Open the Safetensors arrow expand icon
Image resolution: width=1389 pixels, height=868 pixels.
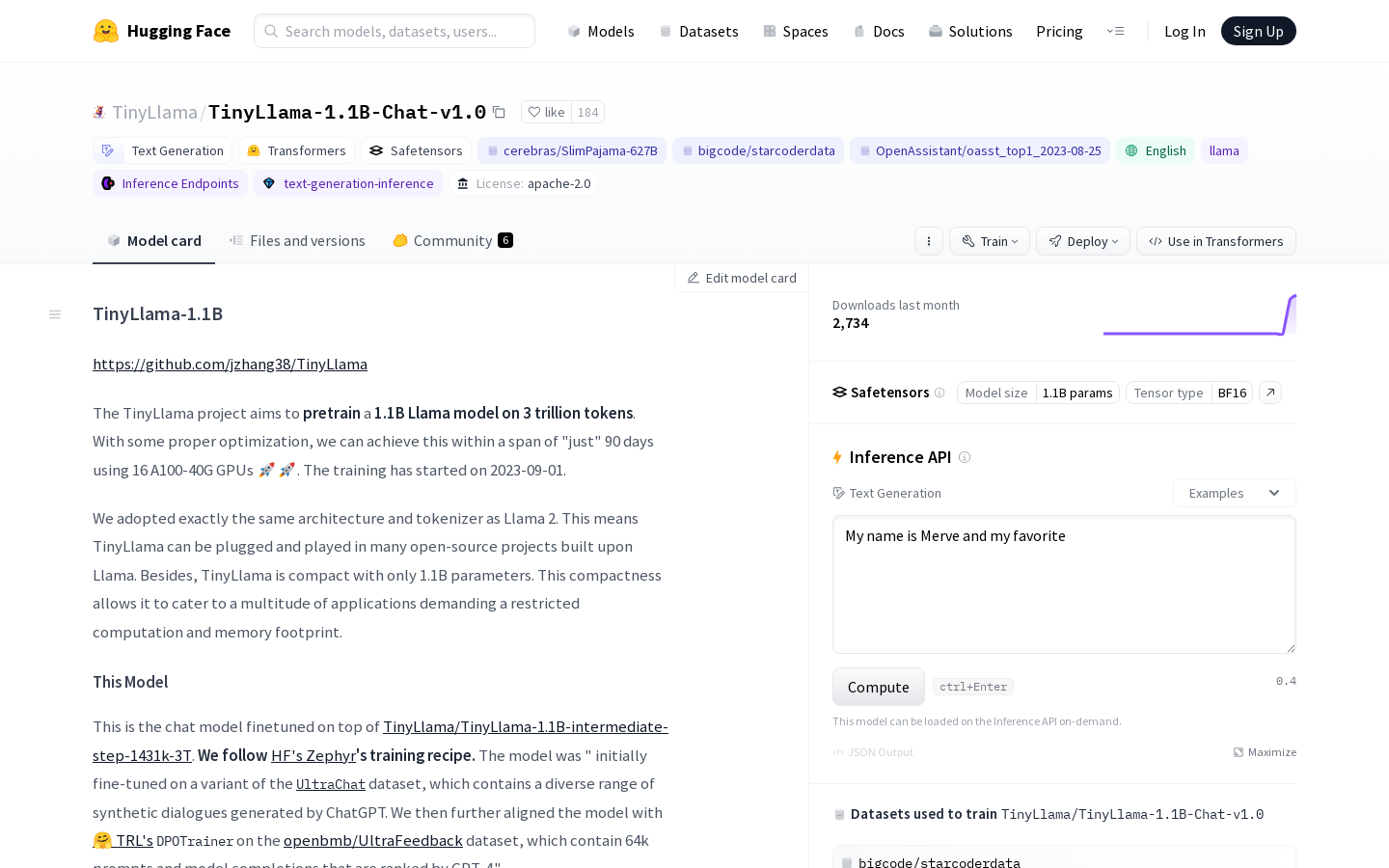(x=1270, y=393)
